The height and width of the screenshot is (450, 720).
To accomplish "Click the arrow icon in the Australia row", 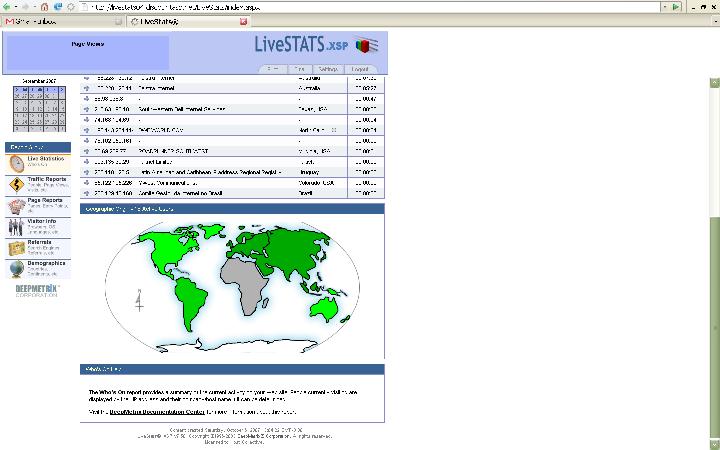I will click(x=86, y=88).
